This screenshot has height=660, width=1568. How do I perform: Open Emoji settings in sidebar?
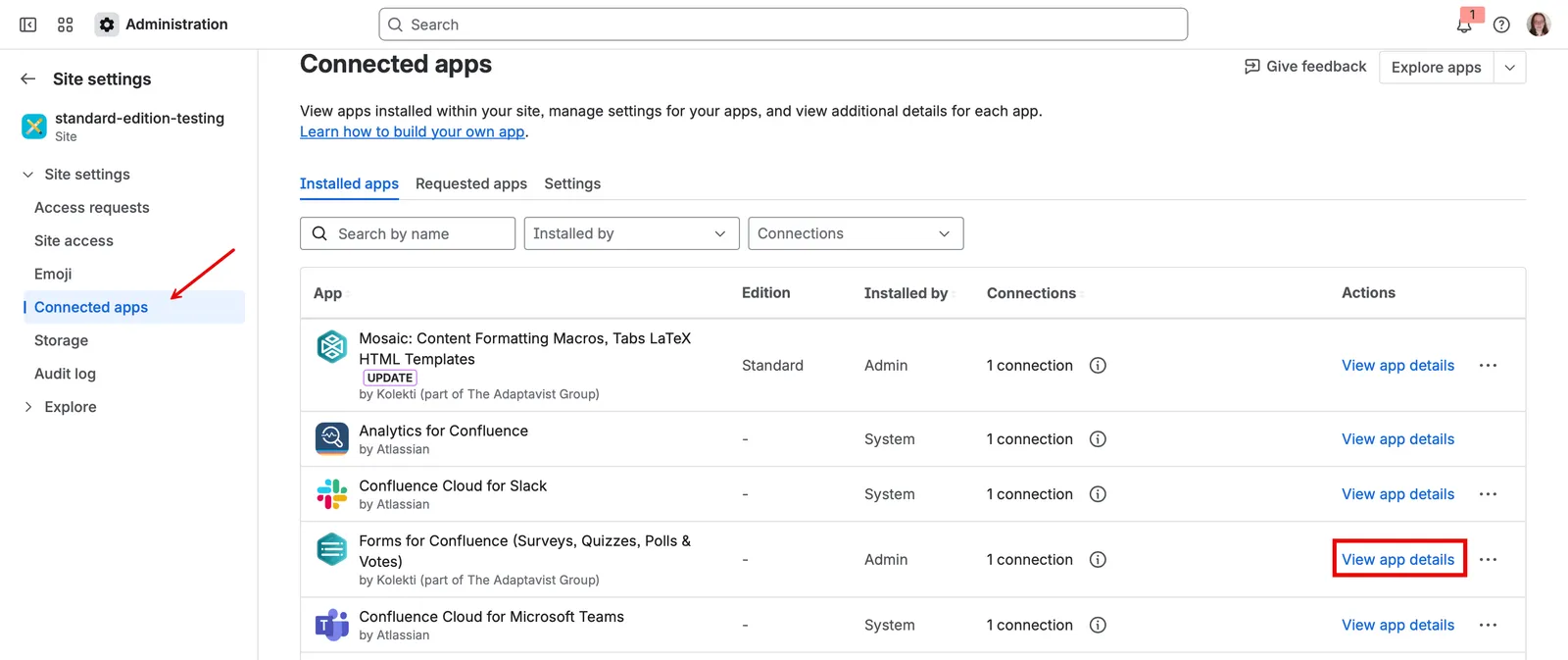click(x=53, y=274)
